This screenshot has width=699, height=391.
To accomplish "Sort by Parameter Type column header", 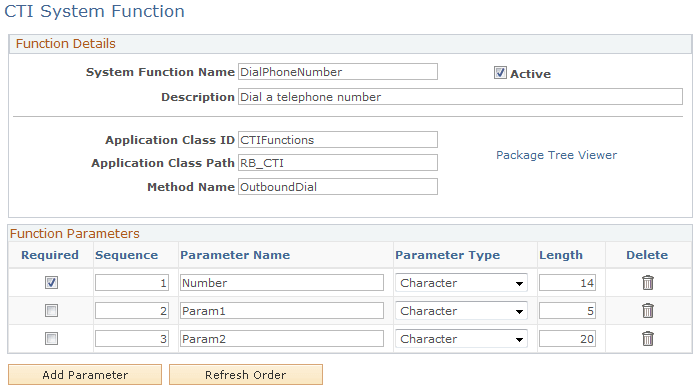I will tap(448, 255).
